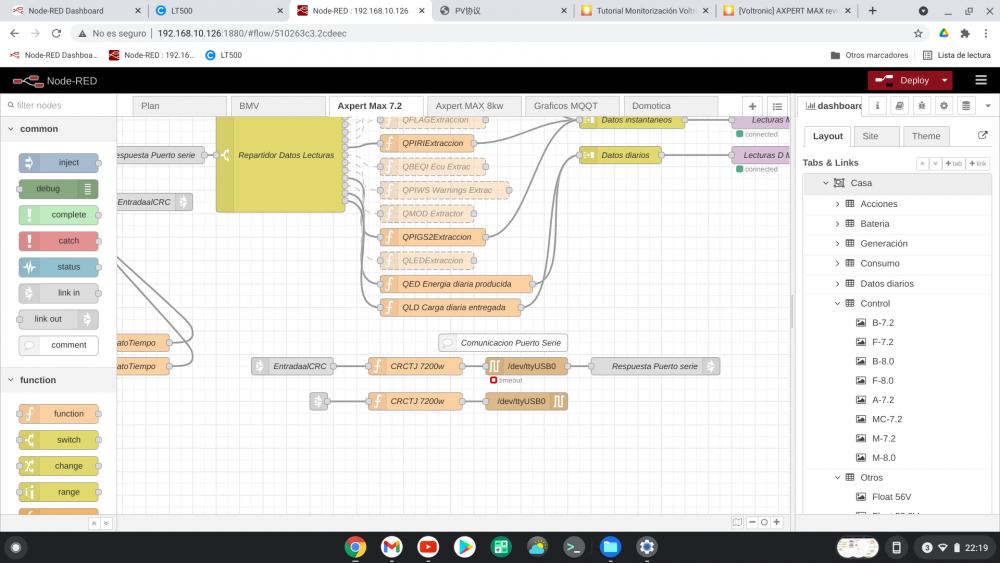Add a new flow tab with plus
The width and height of the screenshot is (1000, 563).
(x=753, y=106)
